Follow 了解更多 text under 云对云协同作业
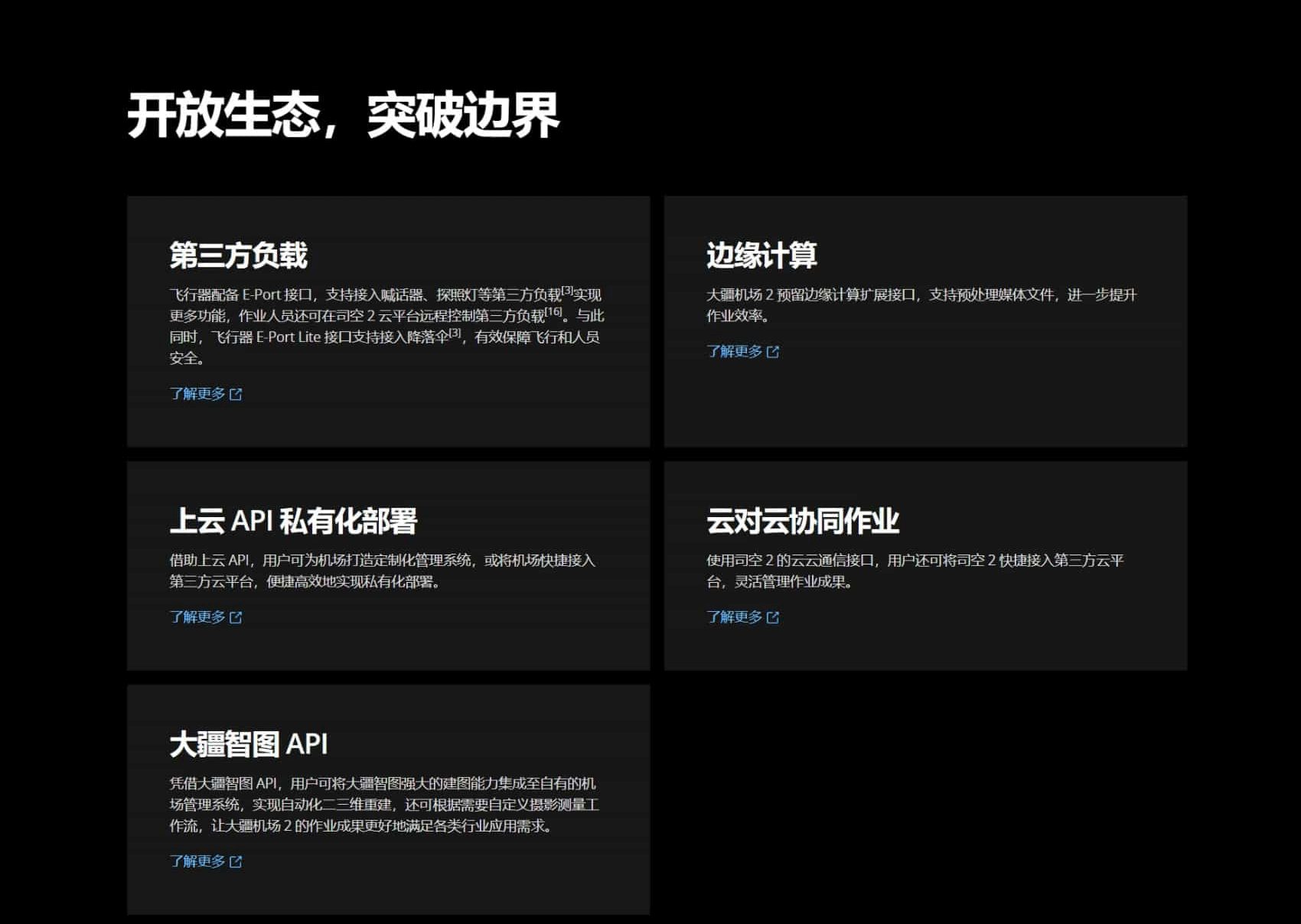The image size is (1301, 924). 734,617
